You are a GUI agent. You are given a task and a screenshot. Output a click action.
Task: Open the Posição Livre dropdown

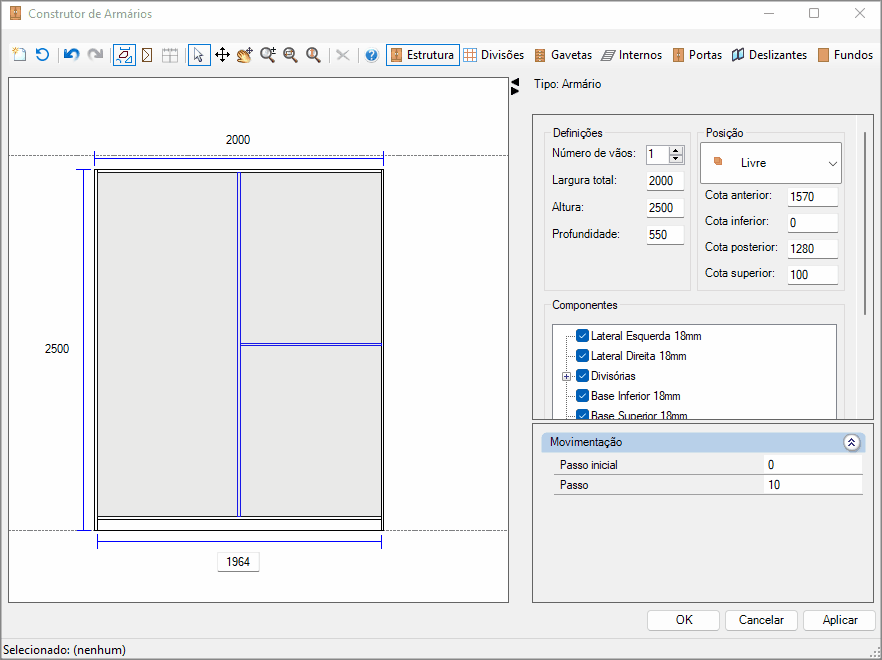pos(771,163)
